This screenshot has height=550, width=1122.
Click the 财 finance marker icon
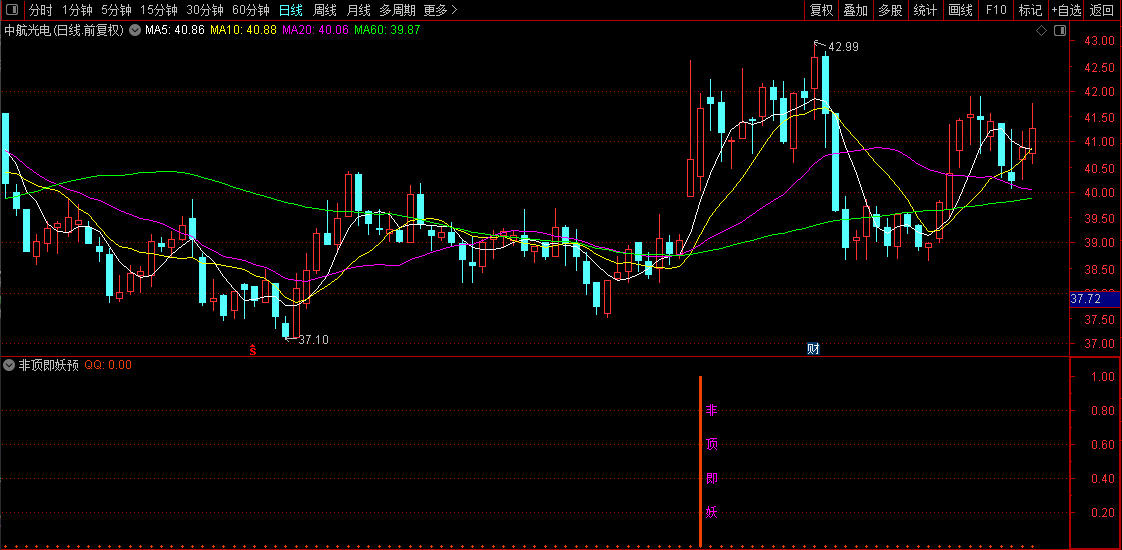click(x=813, y=349)
